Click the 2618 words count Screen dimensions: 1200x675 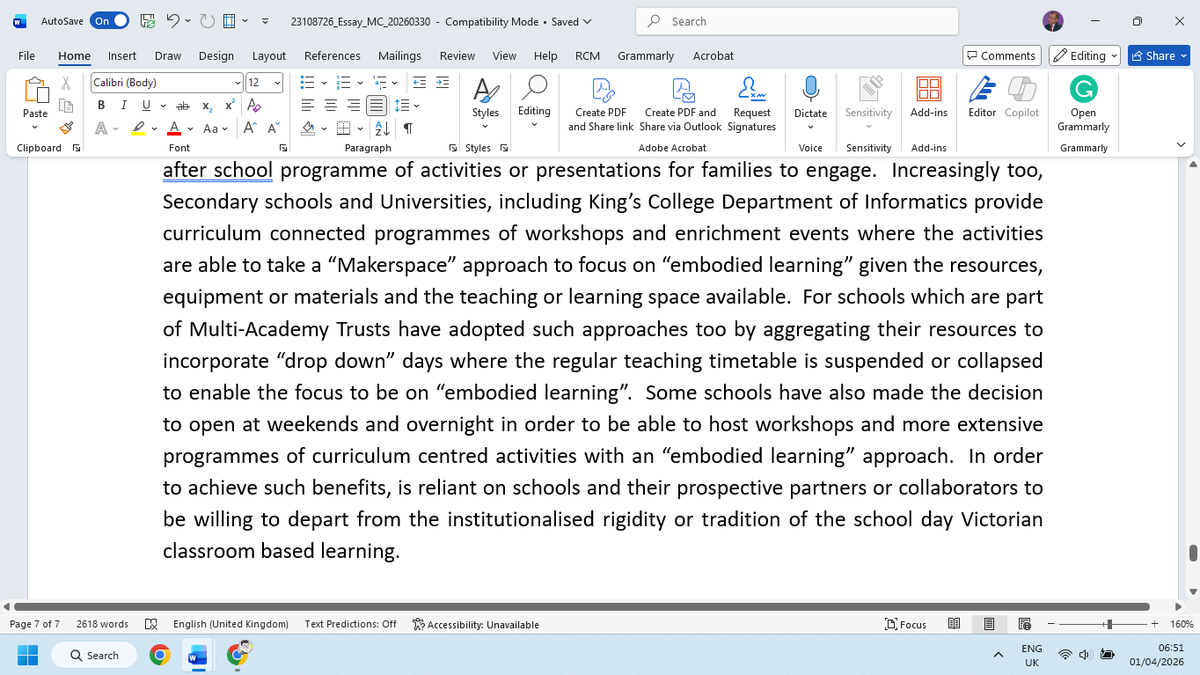(x=102, y=624)
